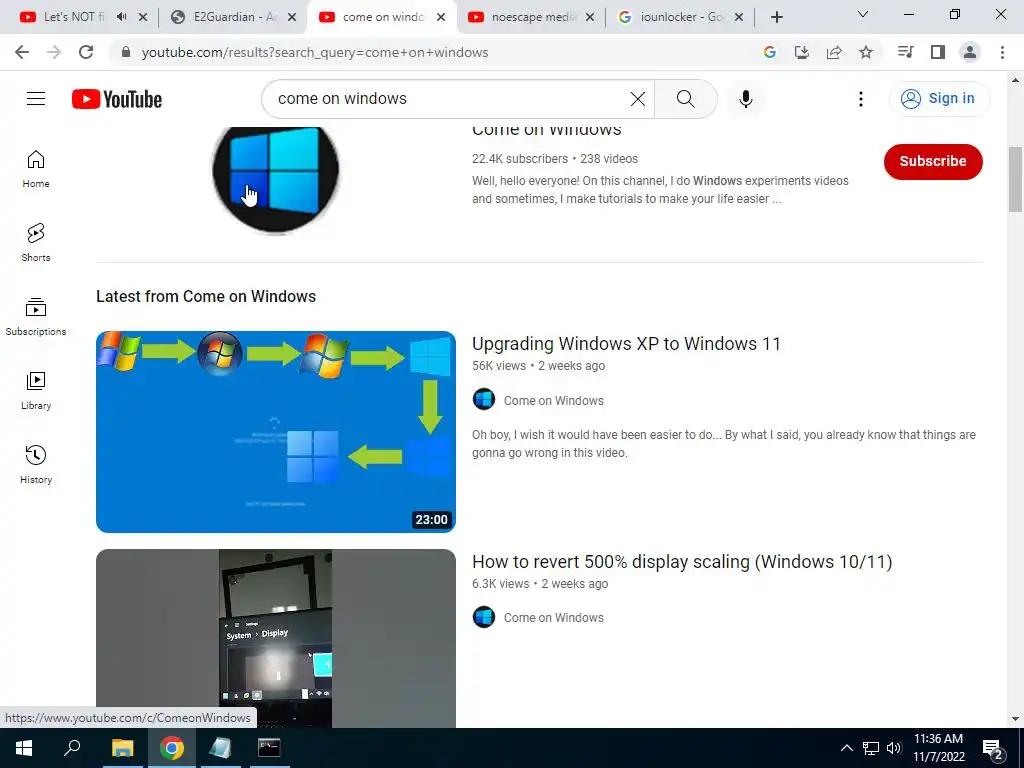Click the small channel icon beside XP video

tap(484, 399)
